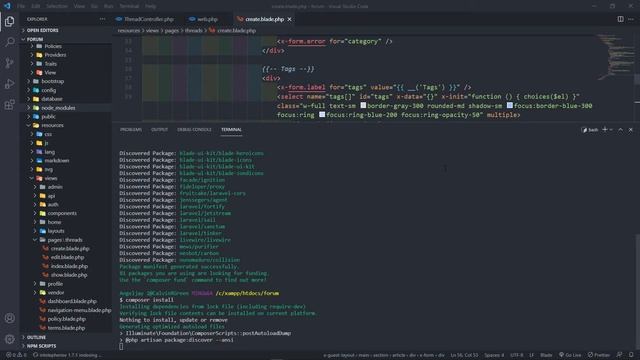The image size is (640, 360).
Task: Open notifications bell in status bar
Action: [x=631, y=355]
